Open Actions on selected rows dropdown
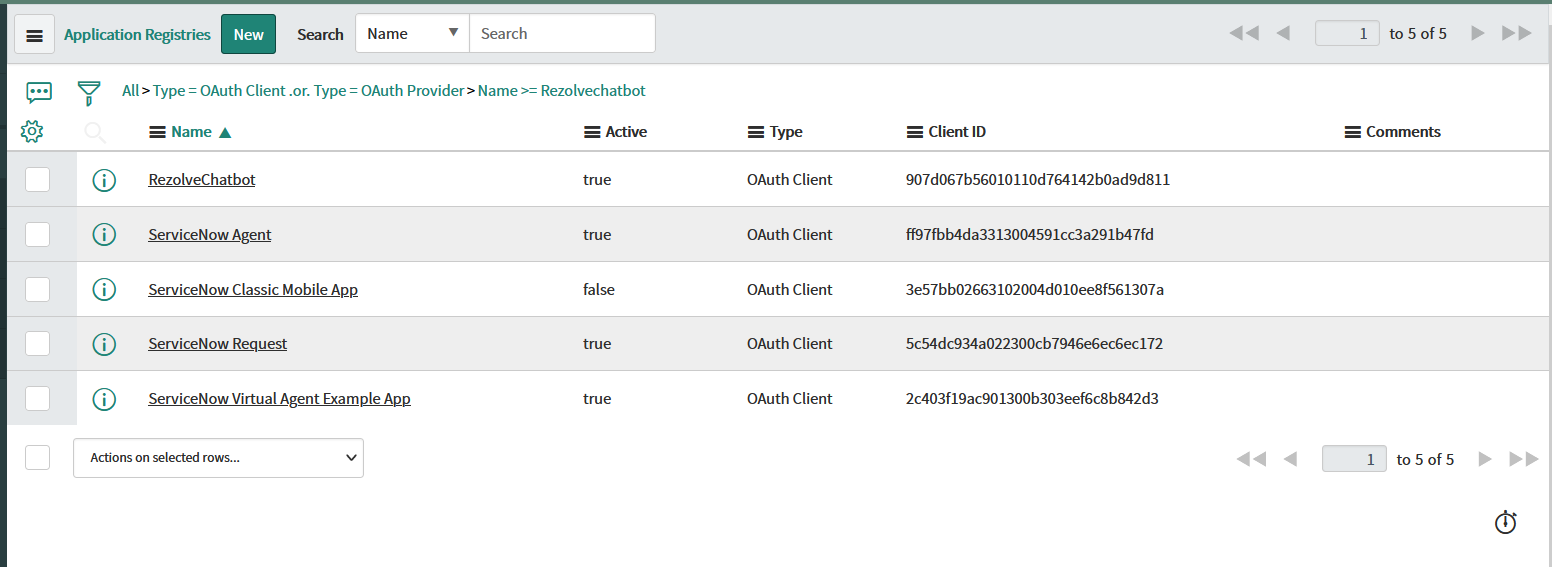The image size is (1552, 567). (x=218, y=458)
